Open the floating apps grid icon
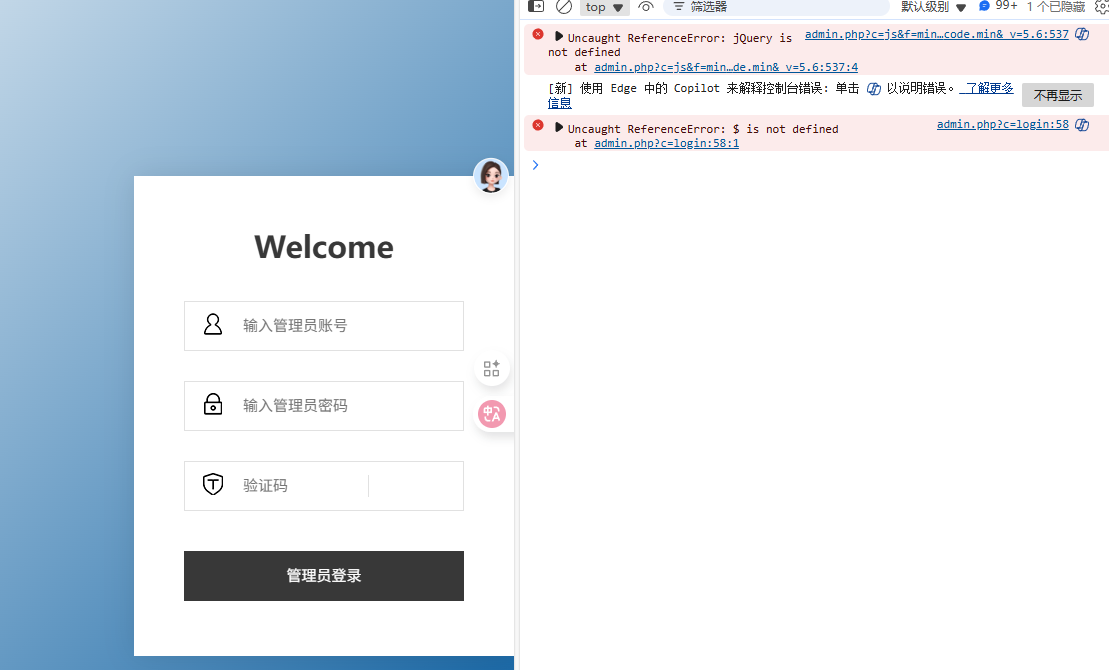This screenshot has height=670, width=1109. click(x=491, y=369)
